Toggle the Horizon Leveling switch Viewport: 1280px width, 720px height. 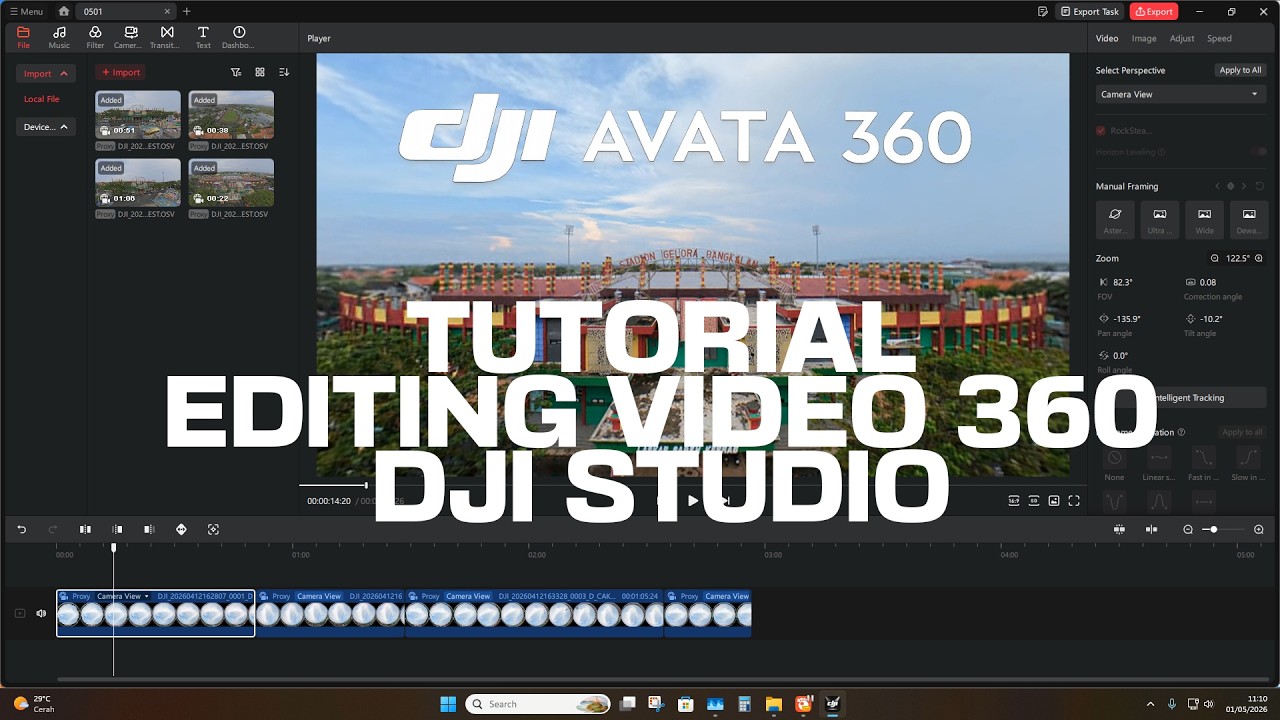click(1261, 152)
